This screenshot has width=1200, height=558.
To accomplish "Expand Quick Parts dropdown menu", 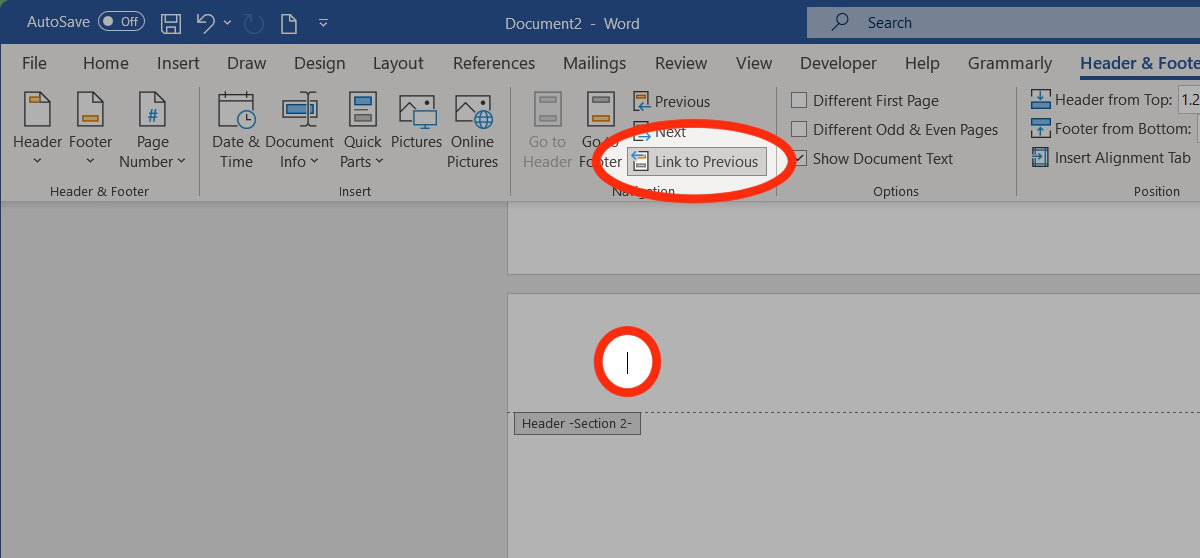I will tap(362, 130).
